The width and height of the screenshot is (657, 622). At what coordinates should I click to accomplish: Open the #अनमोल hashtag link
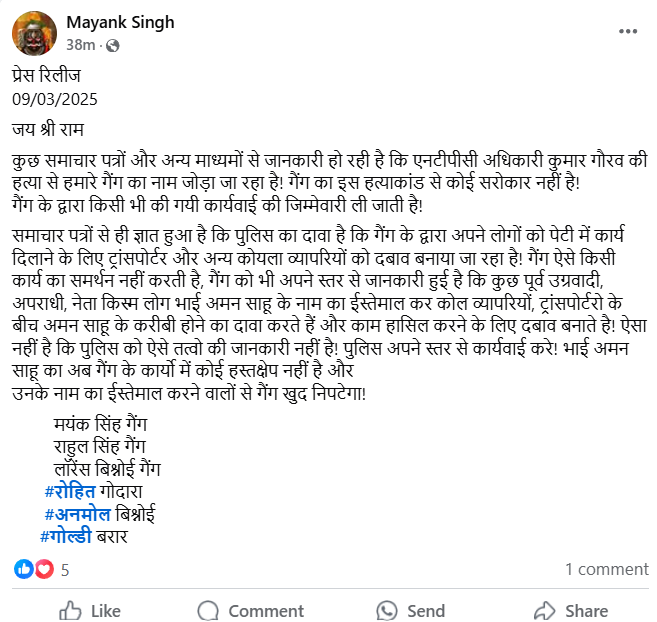(x=78, y=514)
